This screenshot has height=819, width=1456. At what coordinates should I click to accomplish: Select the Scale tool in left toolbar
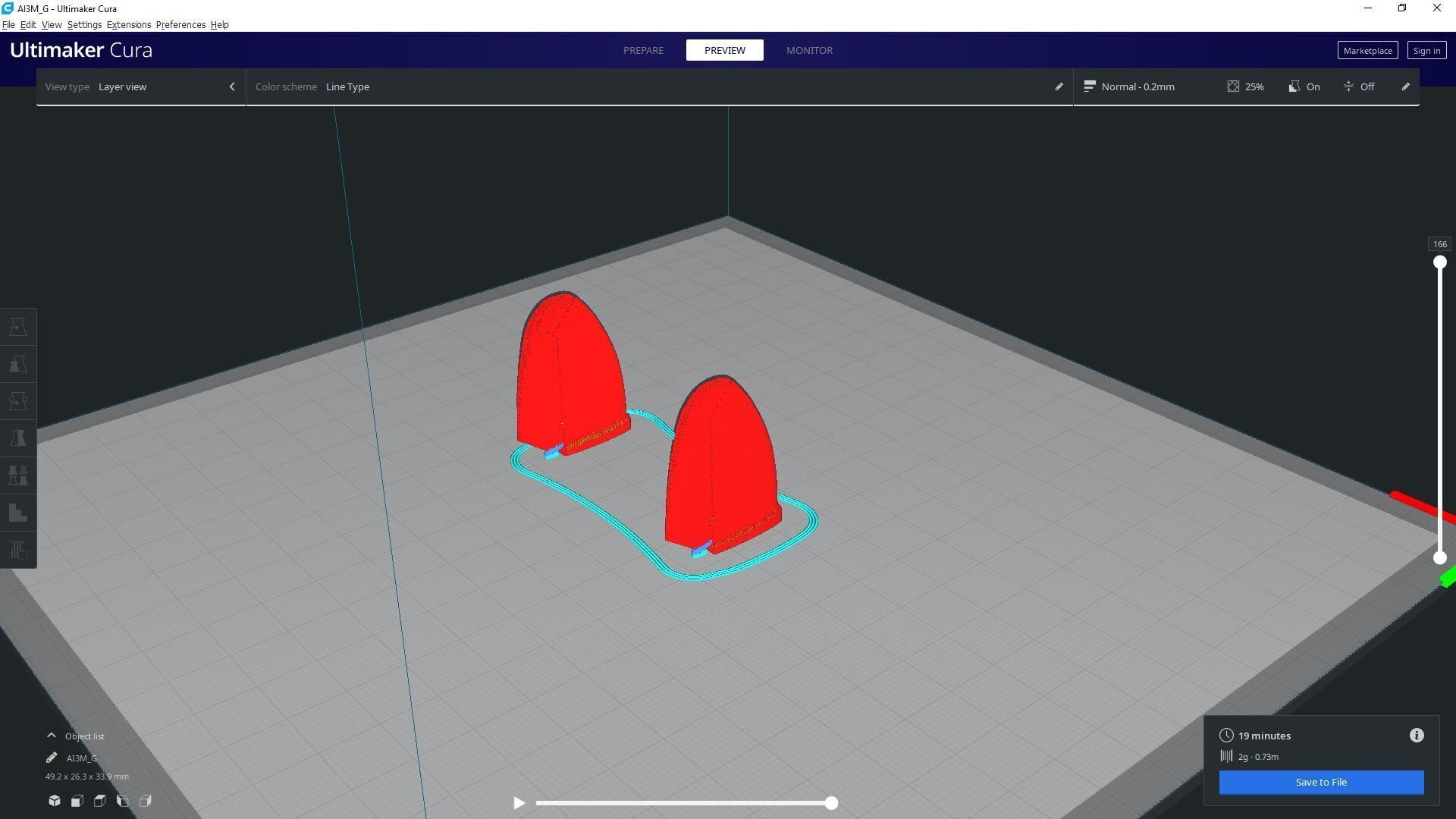[18, 364]
